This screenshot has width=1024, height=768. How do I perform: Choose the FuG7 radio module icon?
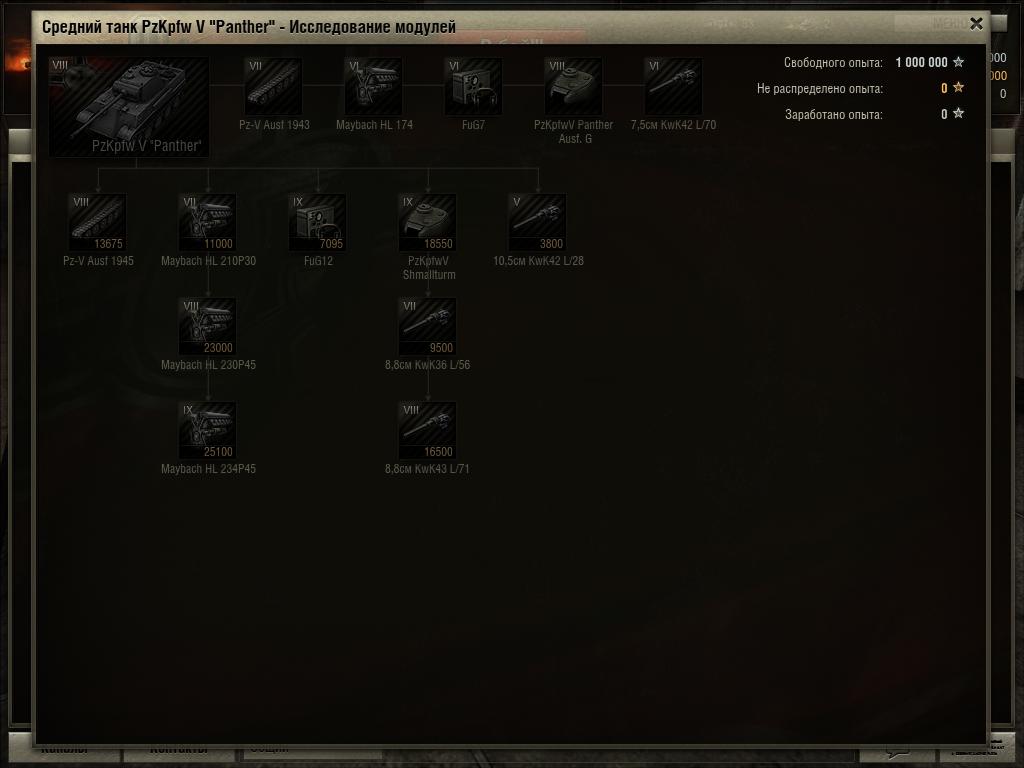tap(473, 86)
